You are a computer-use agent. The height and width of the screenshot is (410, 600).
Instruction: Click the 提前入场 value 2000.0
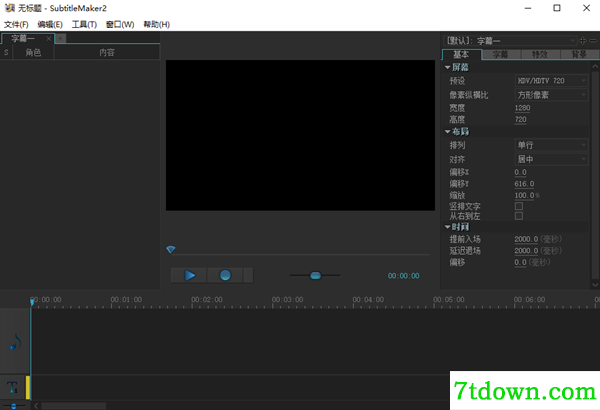[x=526, y=239]
